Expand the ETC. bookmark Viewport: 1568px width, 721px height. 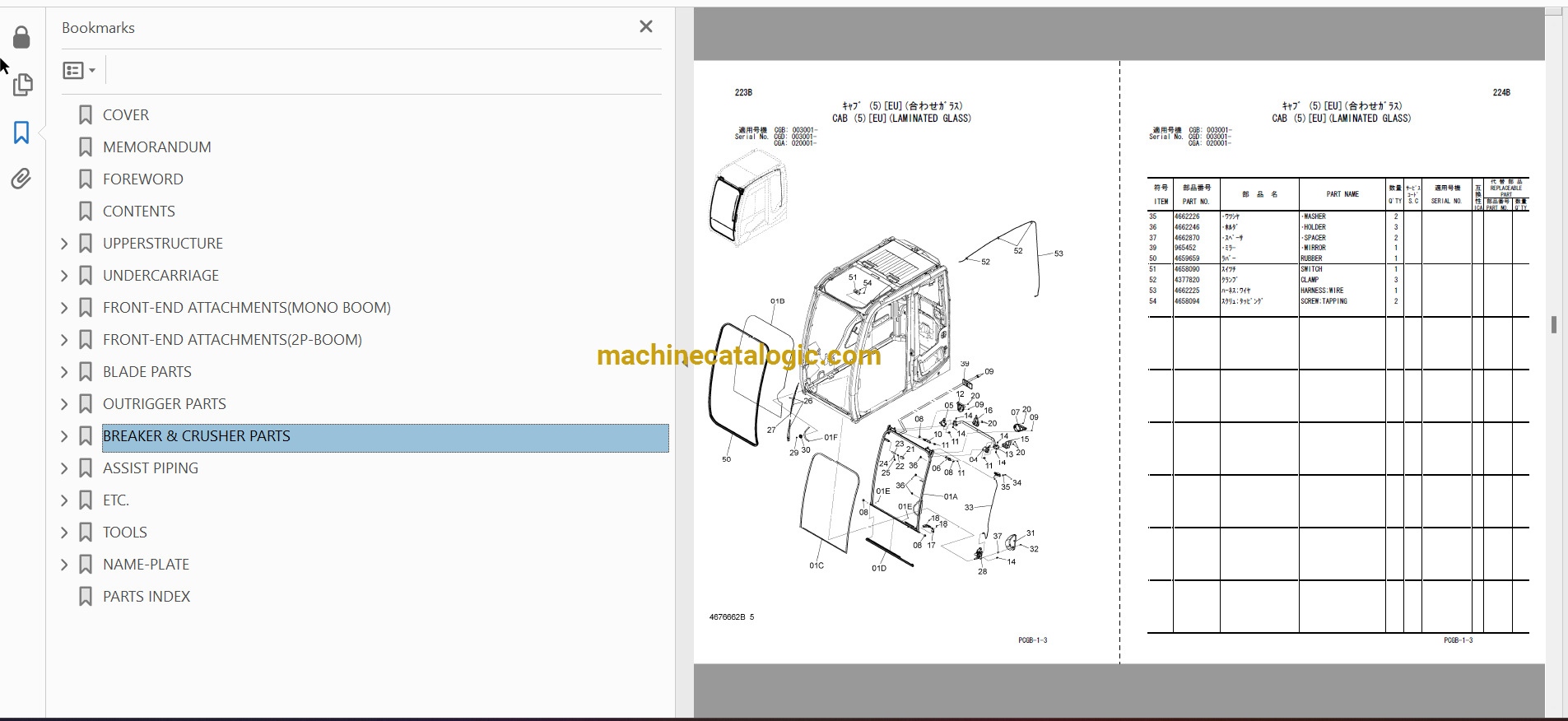64,500
